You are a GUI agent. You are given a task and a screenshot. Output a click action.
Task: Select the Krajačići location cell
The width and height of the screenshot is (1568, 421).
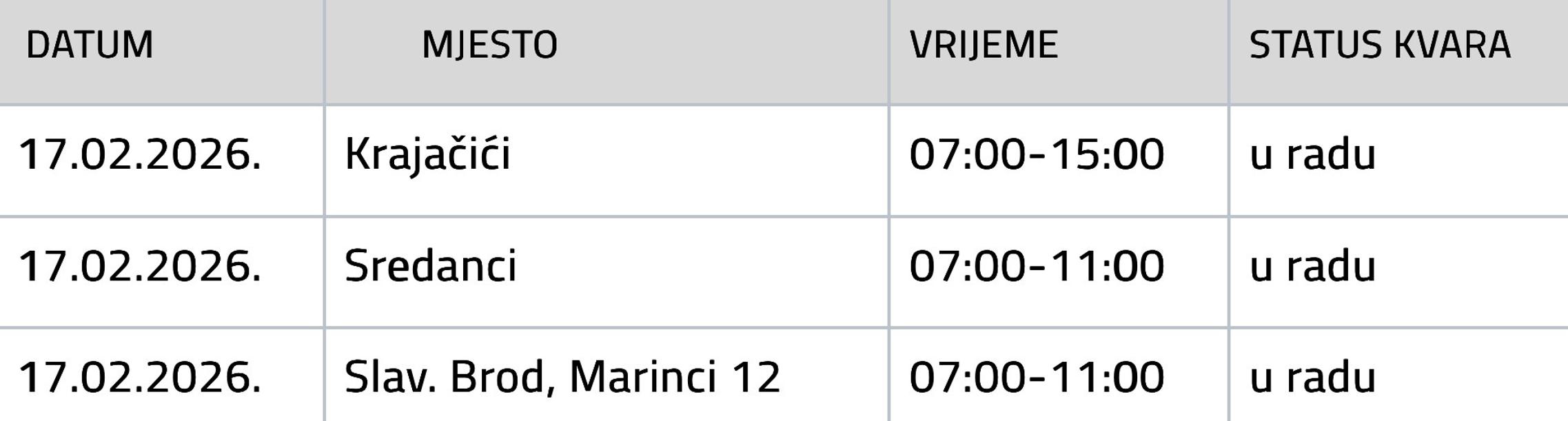point(427,154)
